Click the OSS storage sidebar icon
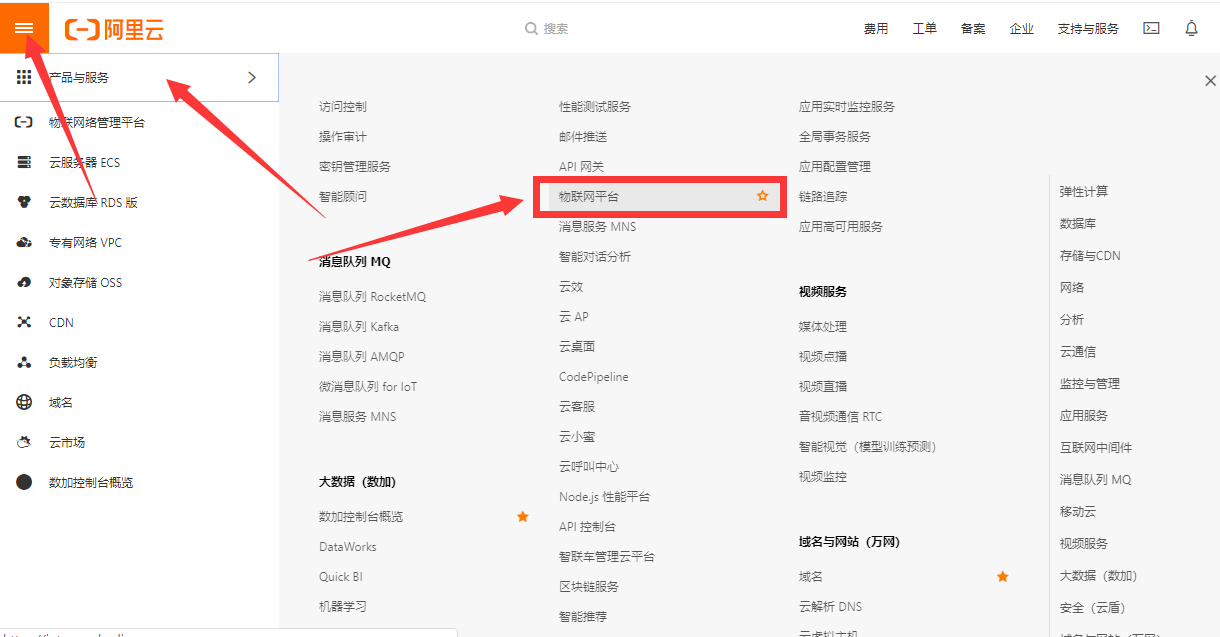Image resolution: width=1220 pixels, height=637 pixels. point(24,282)
